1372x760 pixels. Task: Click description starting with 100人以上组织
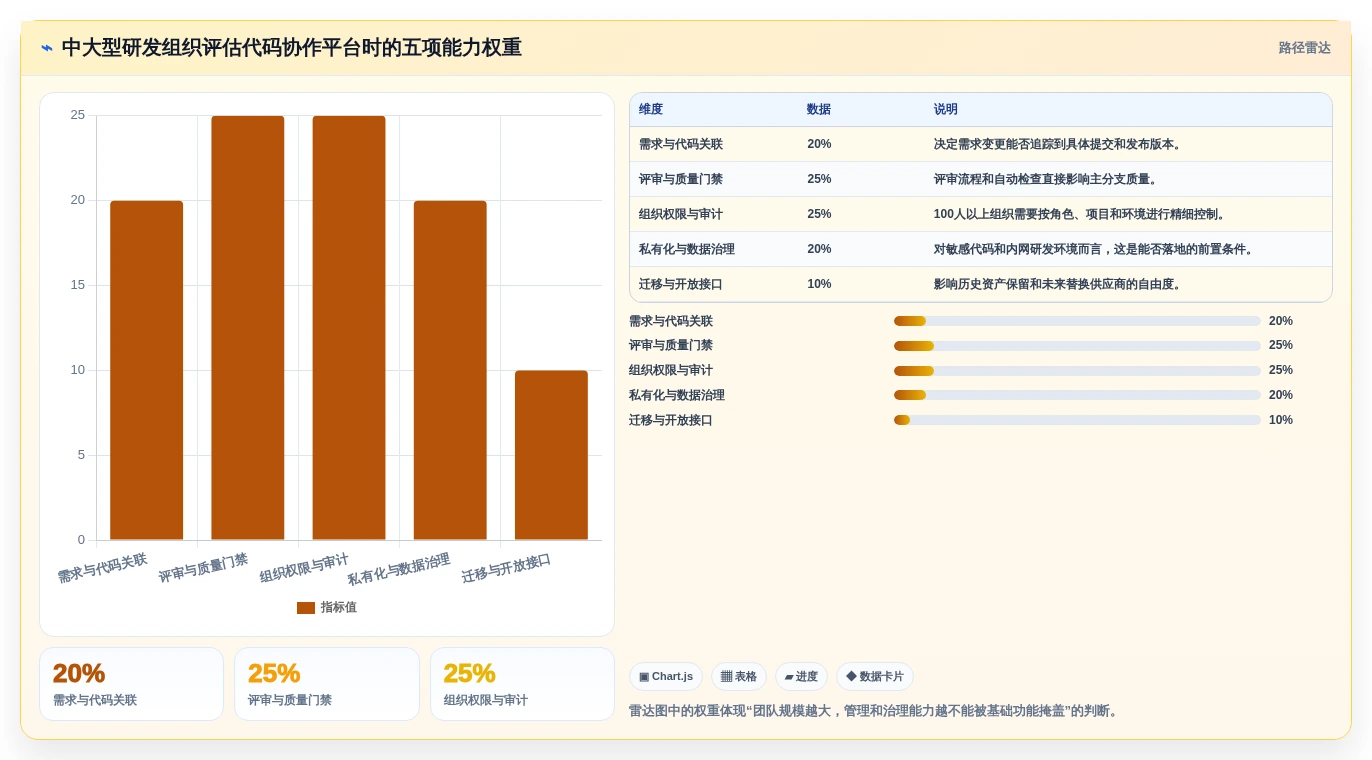coord(1082,214)
